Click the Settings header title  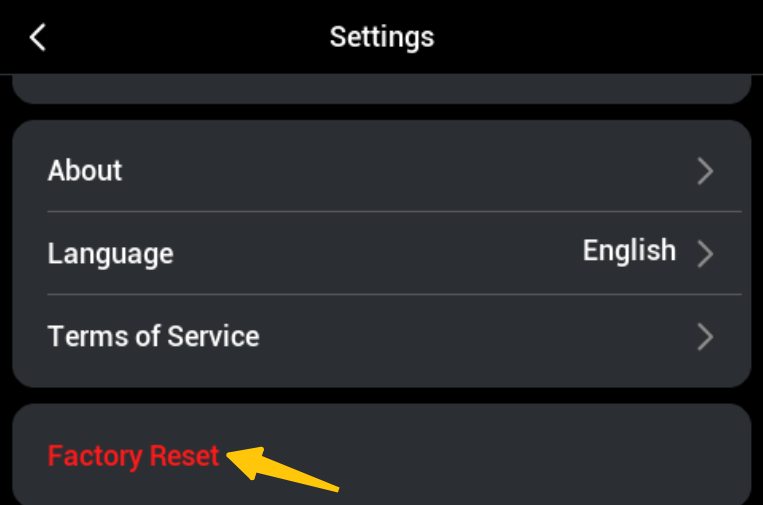click(382, 38)
